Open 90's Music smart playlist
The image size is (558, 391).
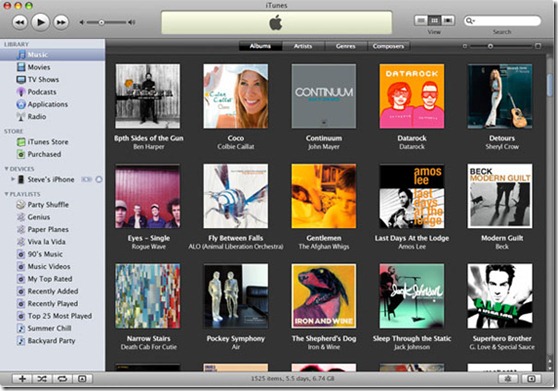[x=52, y=254]
